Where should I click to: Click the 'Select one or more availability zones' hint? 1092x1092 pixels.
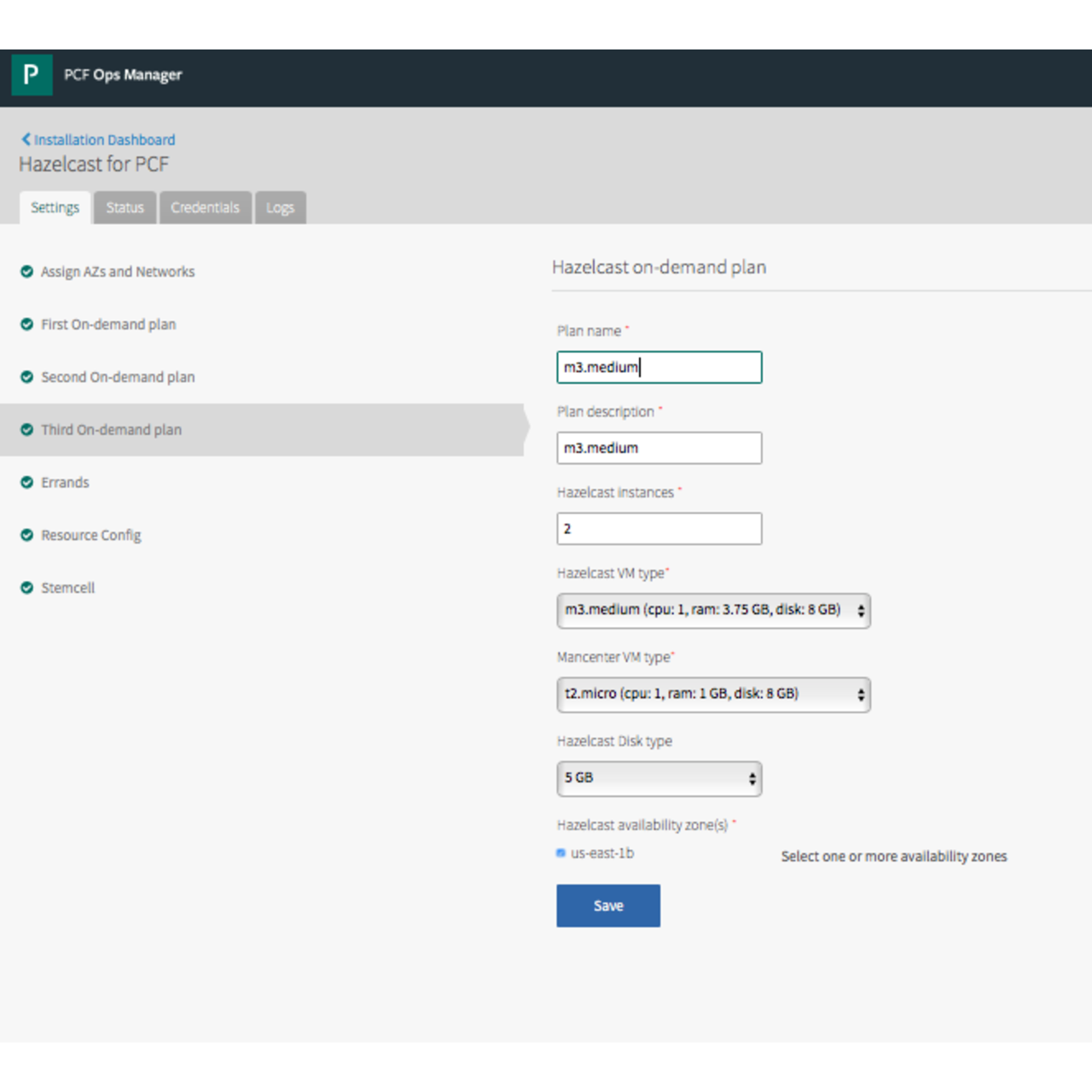[894, 857]
